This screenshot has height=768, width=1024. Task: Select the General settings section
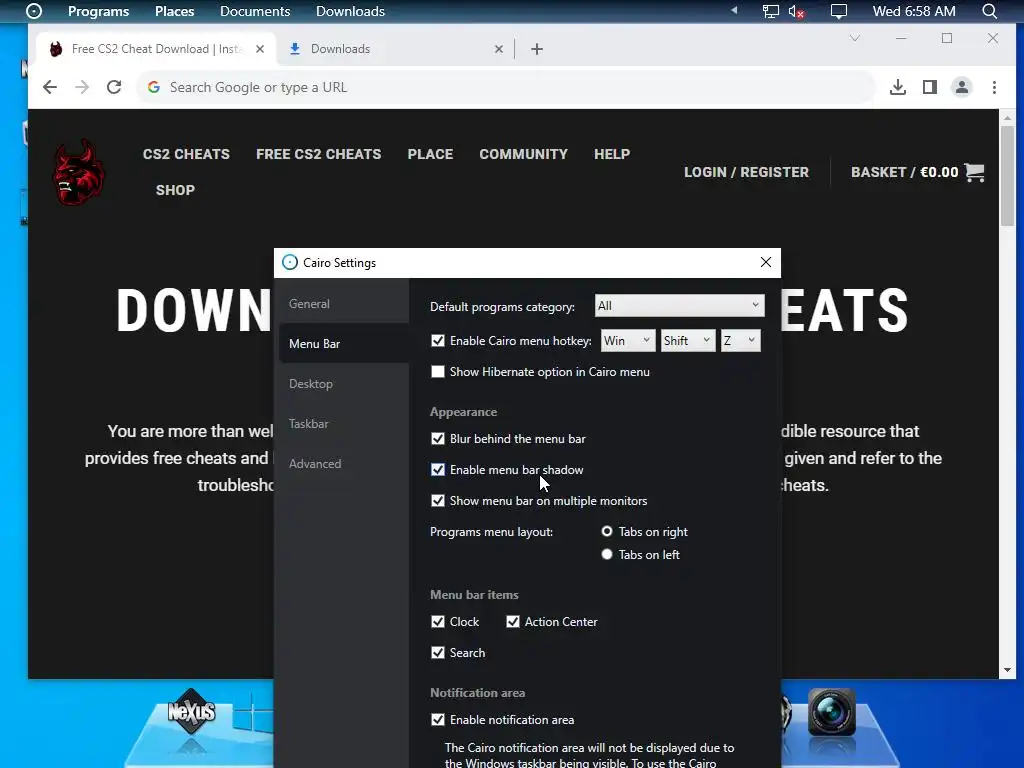[x=344, y=304]
